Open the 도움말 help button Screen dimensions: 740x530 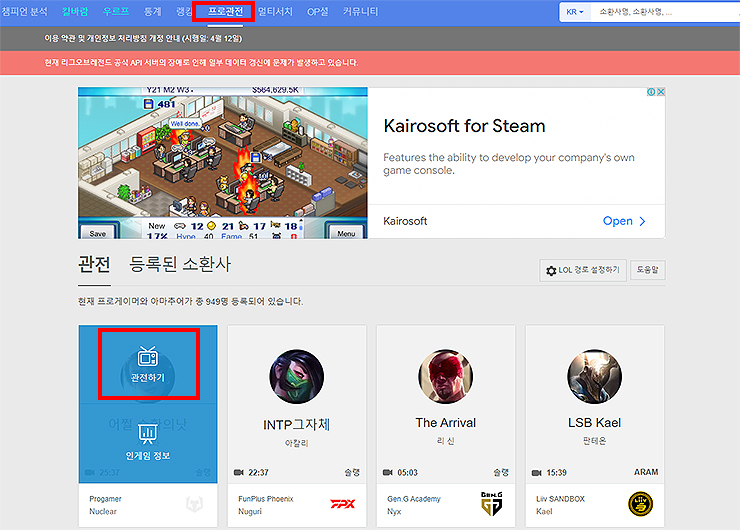[648, 269]
